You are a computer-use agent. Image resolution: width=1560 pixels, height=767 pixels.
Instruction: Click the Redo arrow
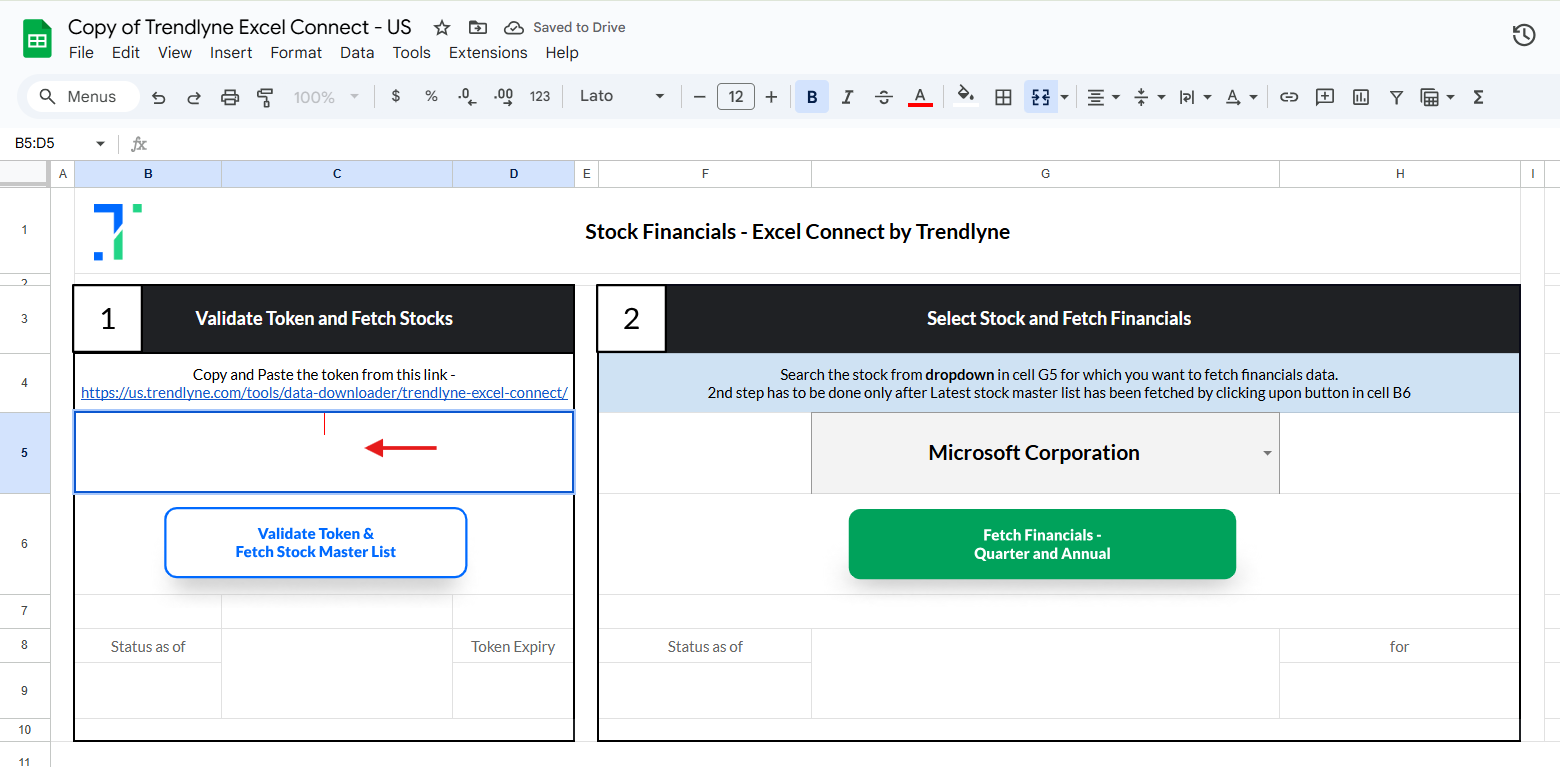[194, 97]
